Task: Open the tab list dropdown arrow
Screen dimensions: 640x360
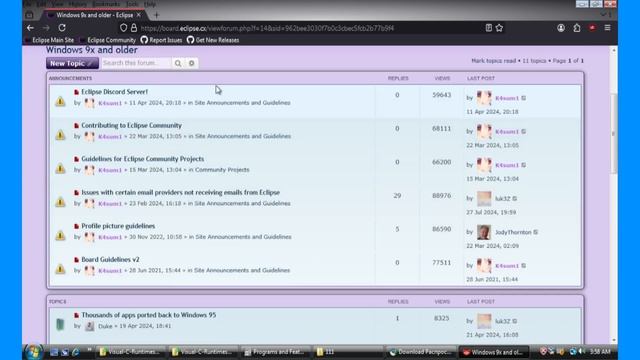Action: point(603,15)
